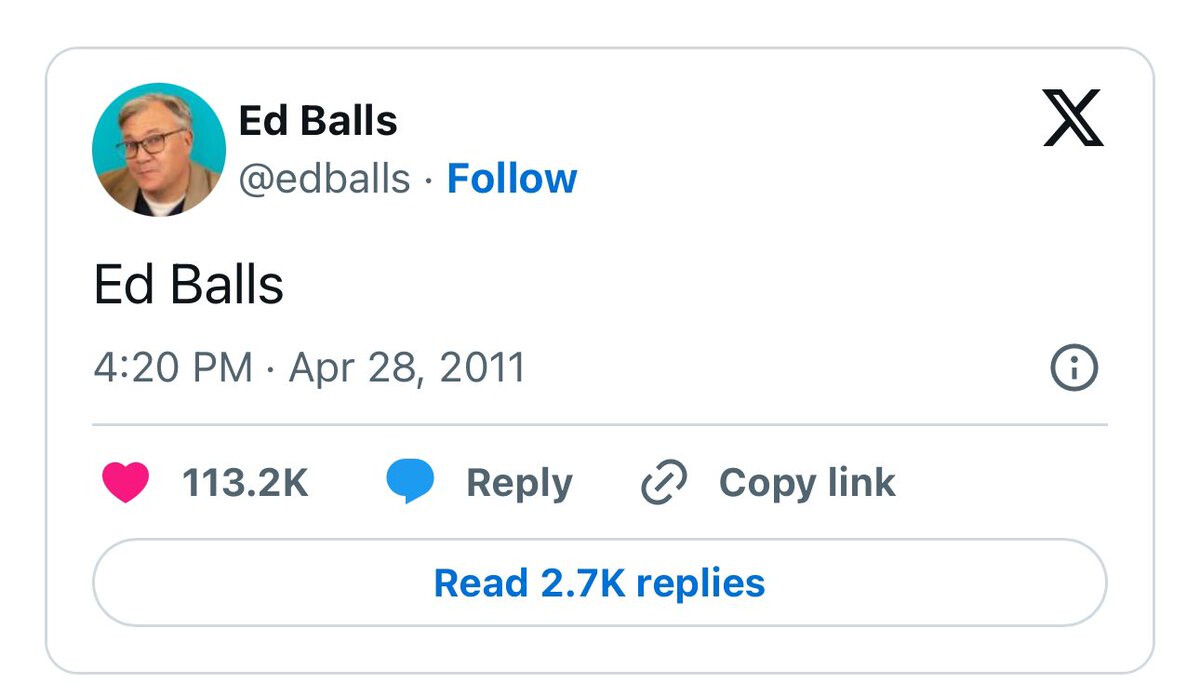Click the Copy link text label
Screen dimensions: 1200x696
click(807, 483)
